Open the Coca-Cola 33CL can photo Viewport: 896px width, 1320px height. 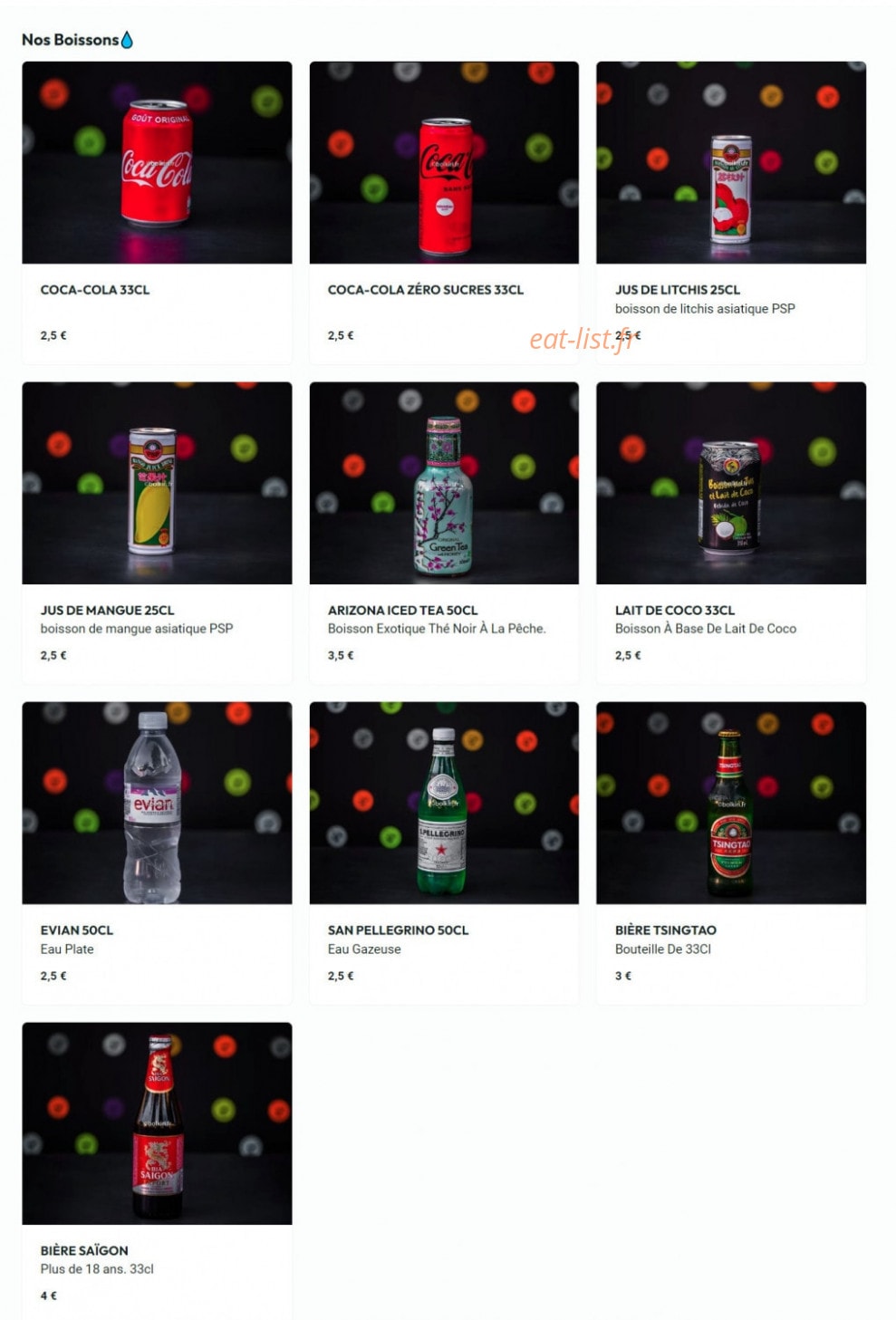pos(157,162)
